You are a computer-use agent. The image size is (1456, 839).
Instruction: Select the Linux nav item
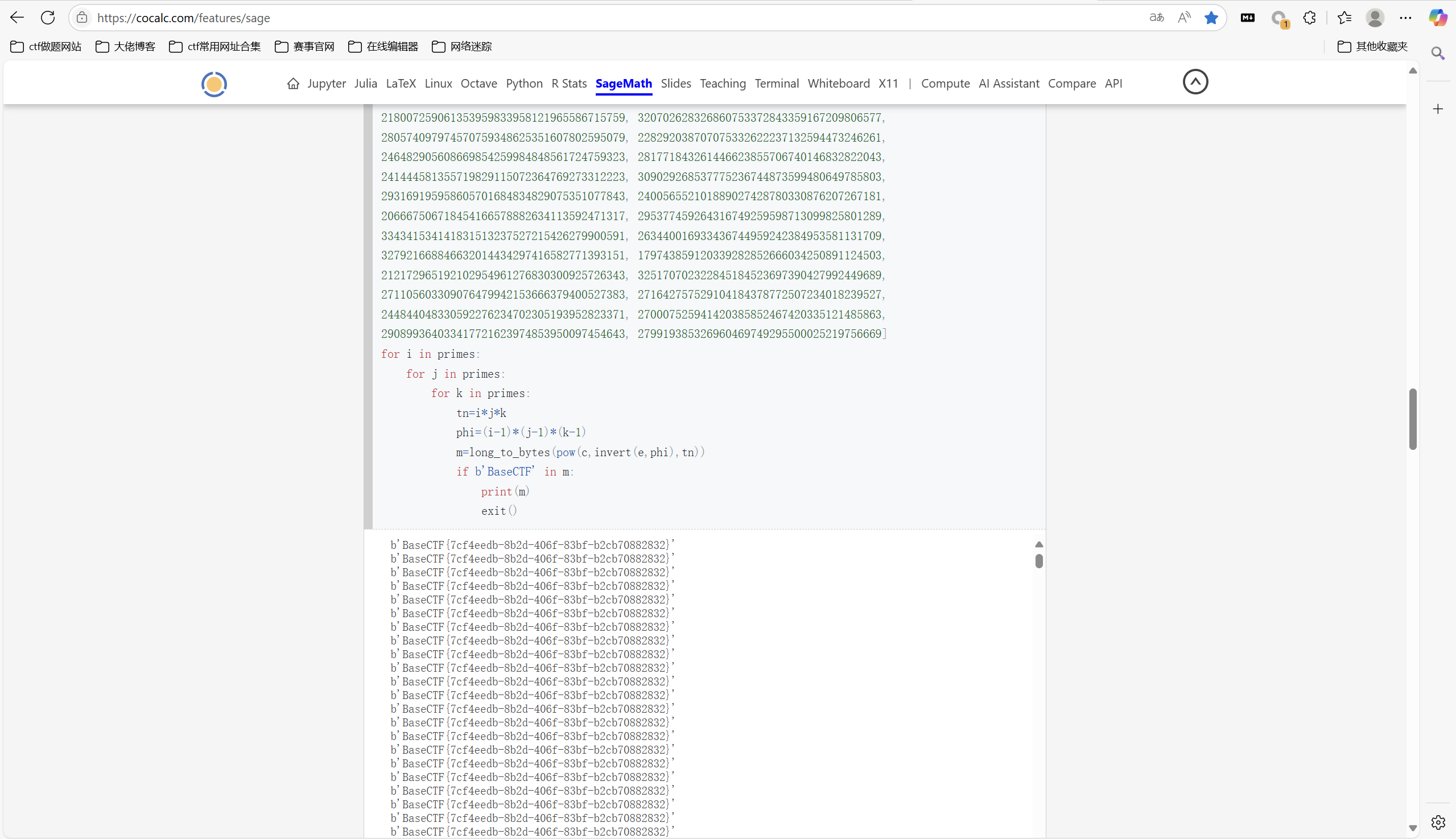tap(438, 84)
